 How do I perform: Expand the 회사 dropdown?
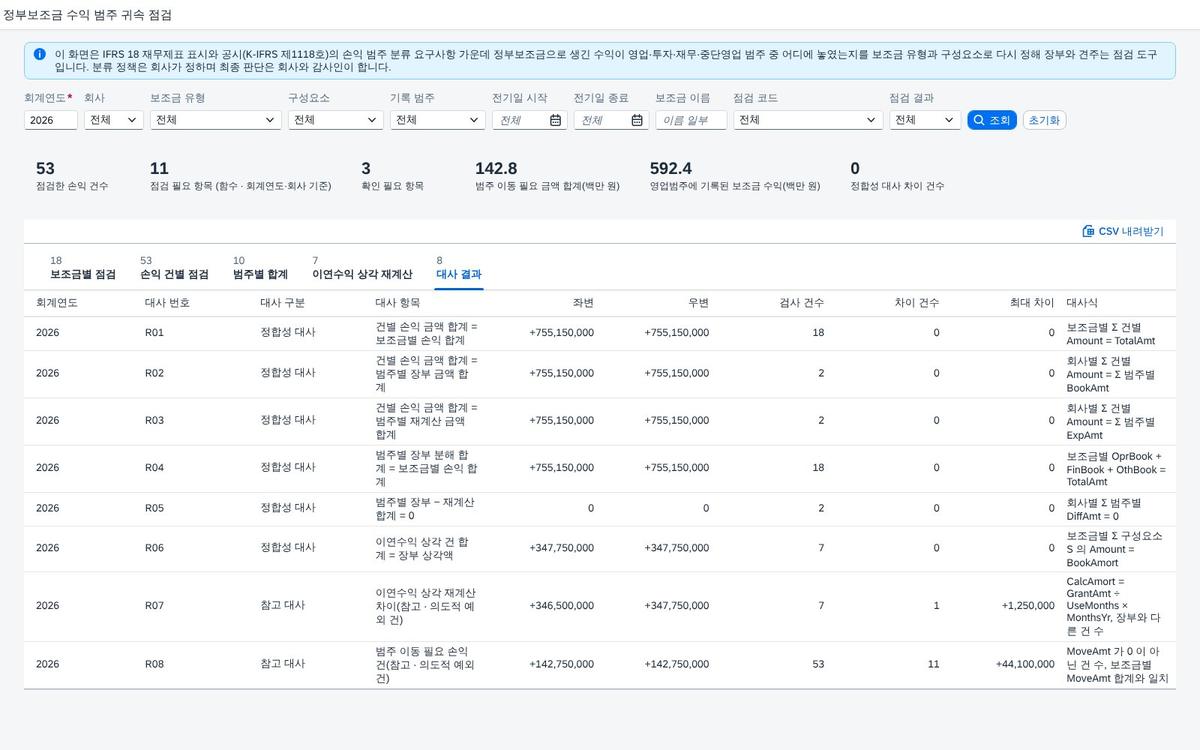[114, 120]
